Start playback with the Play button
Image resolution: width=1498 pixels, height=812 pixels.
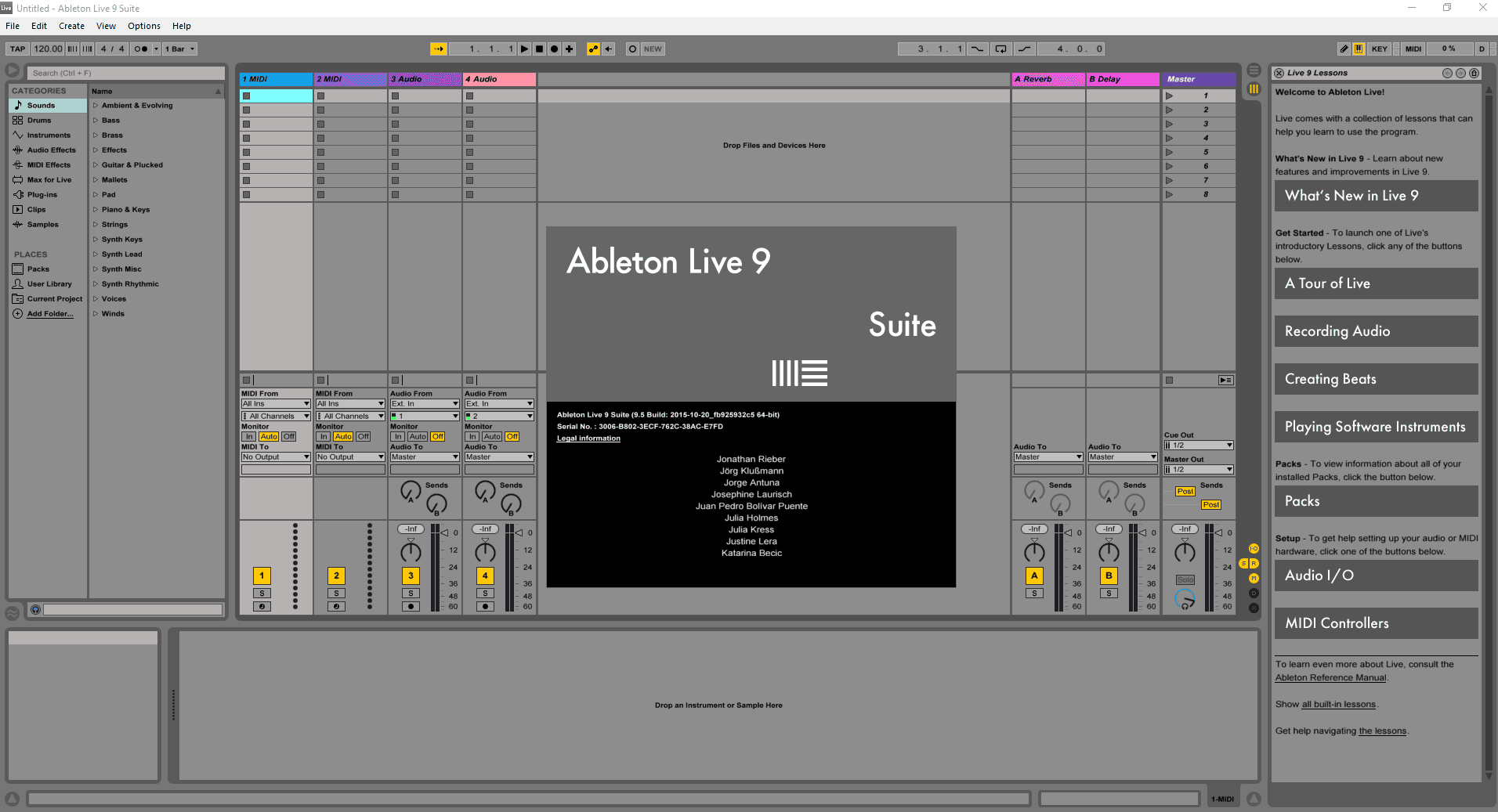pos(524,49)
